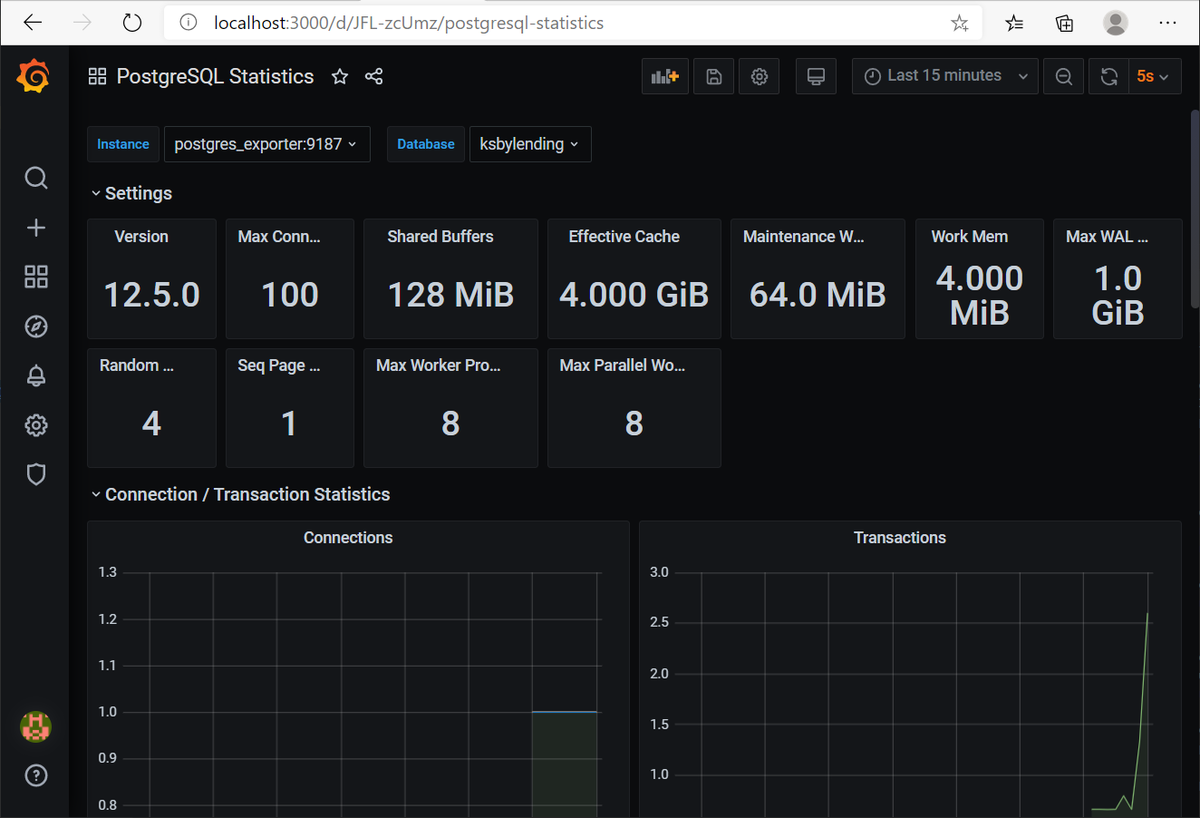
Task: Open the Server Admin shield icon
Action: point(36,475)
